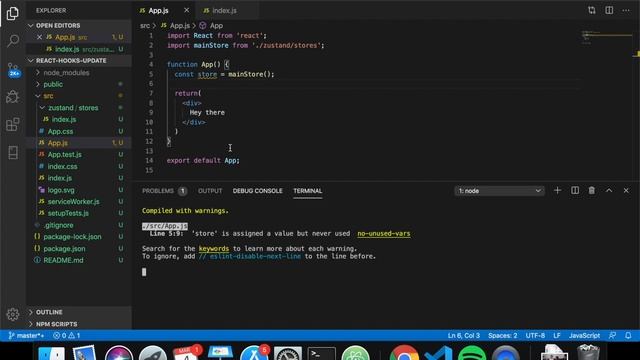Show errors and warnings count in status bar

[67, 336]
